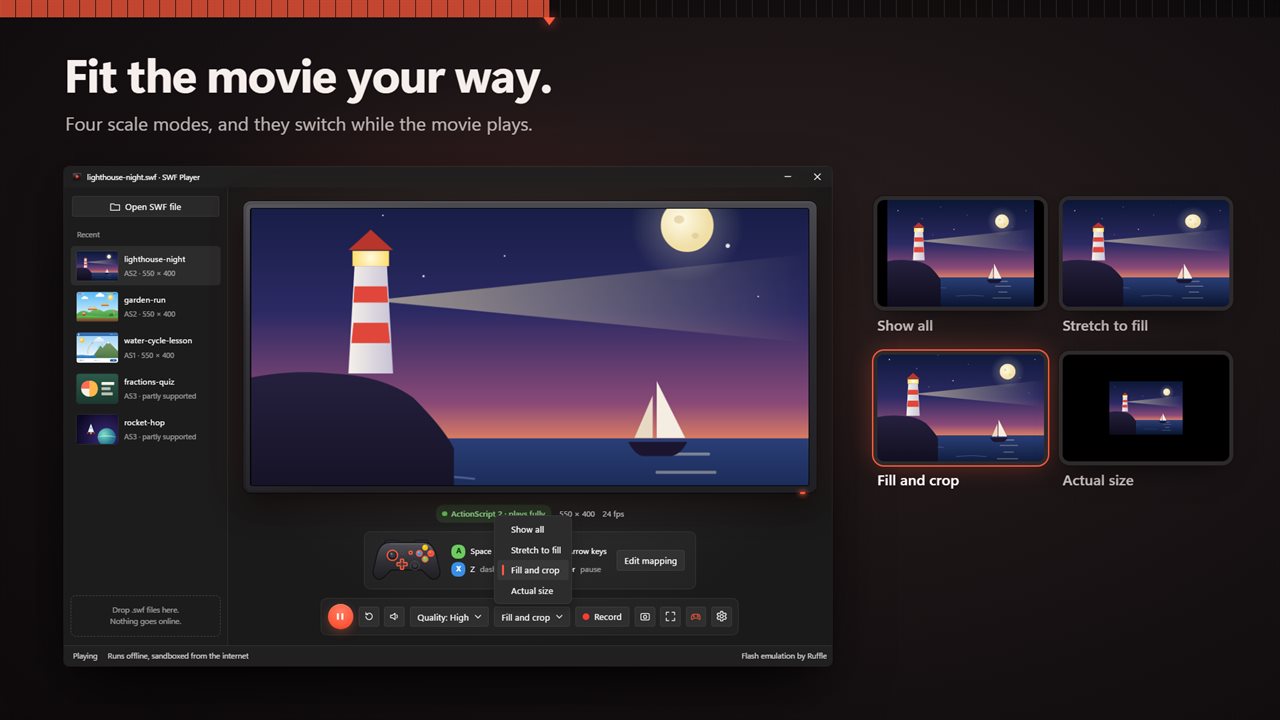Click the Playing status text
This screenshot has width=1280, height=720.
click(x=85, y=656)
